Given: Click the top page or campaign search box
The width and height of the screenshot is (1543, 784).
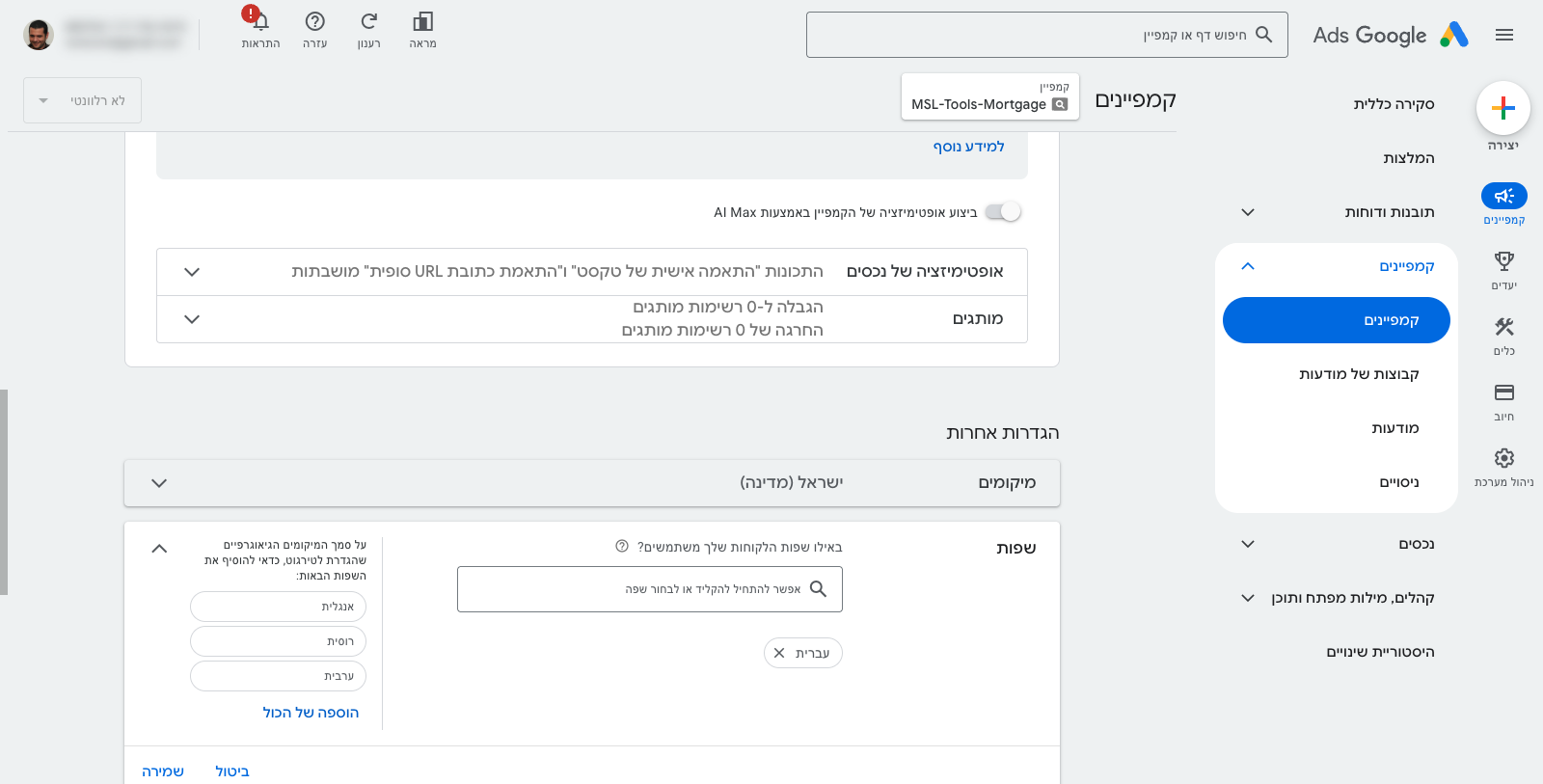Looking at the screenshot, I should click(x=1047, y=35).
